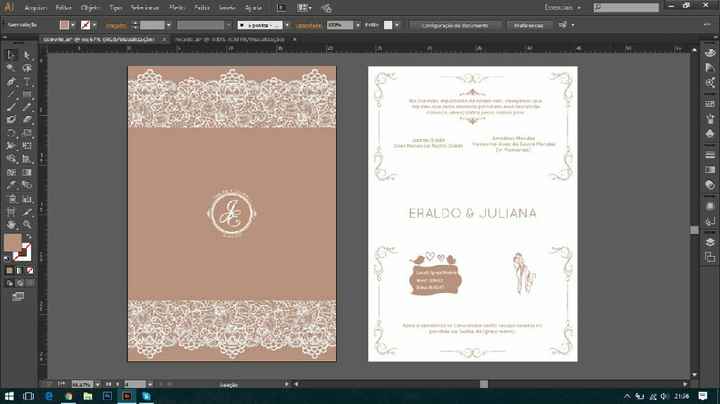Open stroke weight dropdown

[x=169, y=25]
